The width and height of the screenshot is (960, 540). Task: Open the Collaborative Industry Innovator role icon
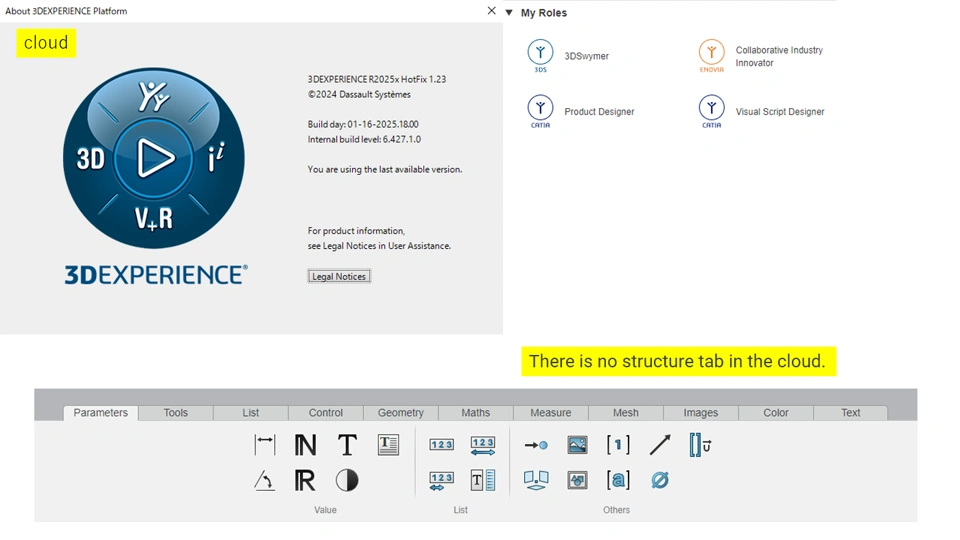711,56
